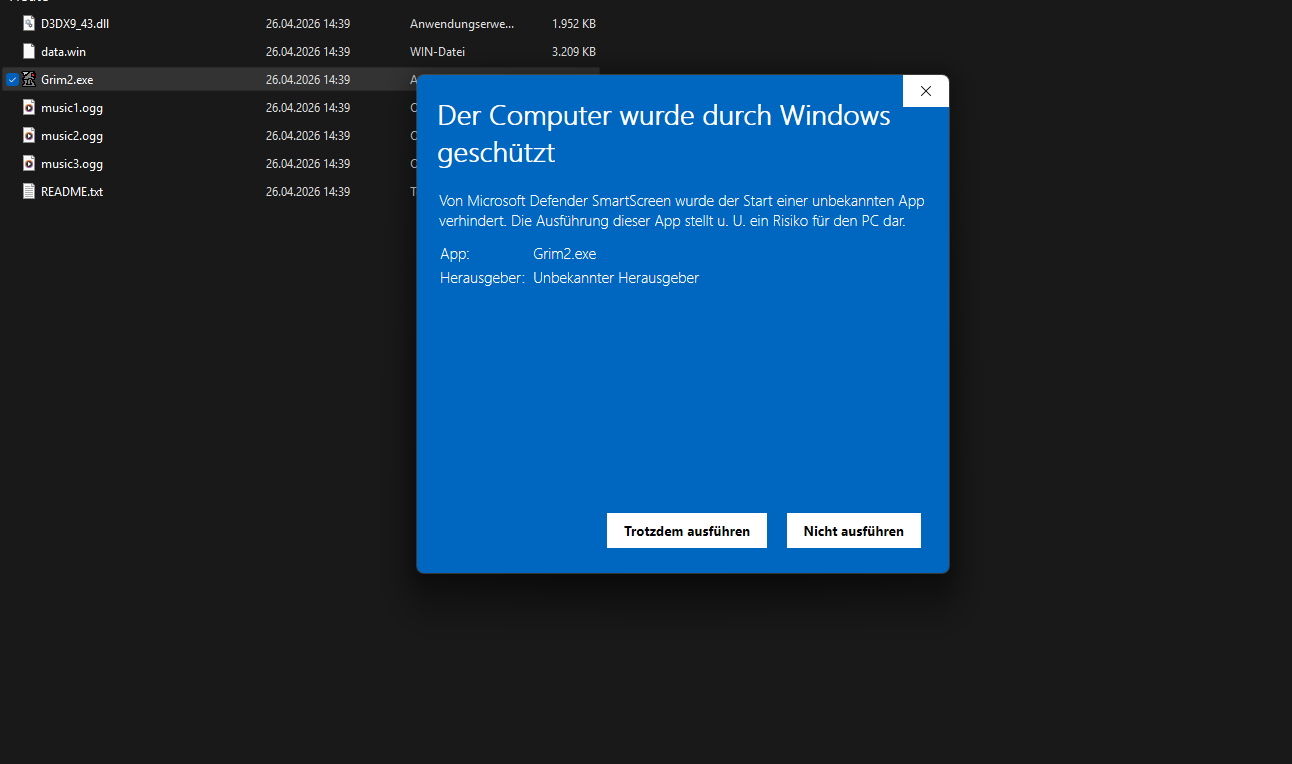Click the date of music3.ogg

click(308, 163)
